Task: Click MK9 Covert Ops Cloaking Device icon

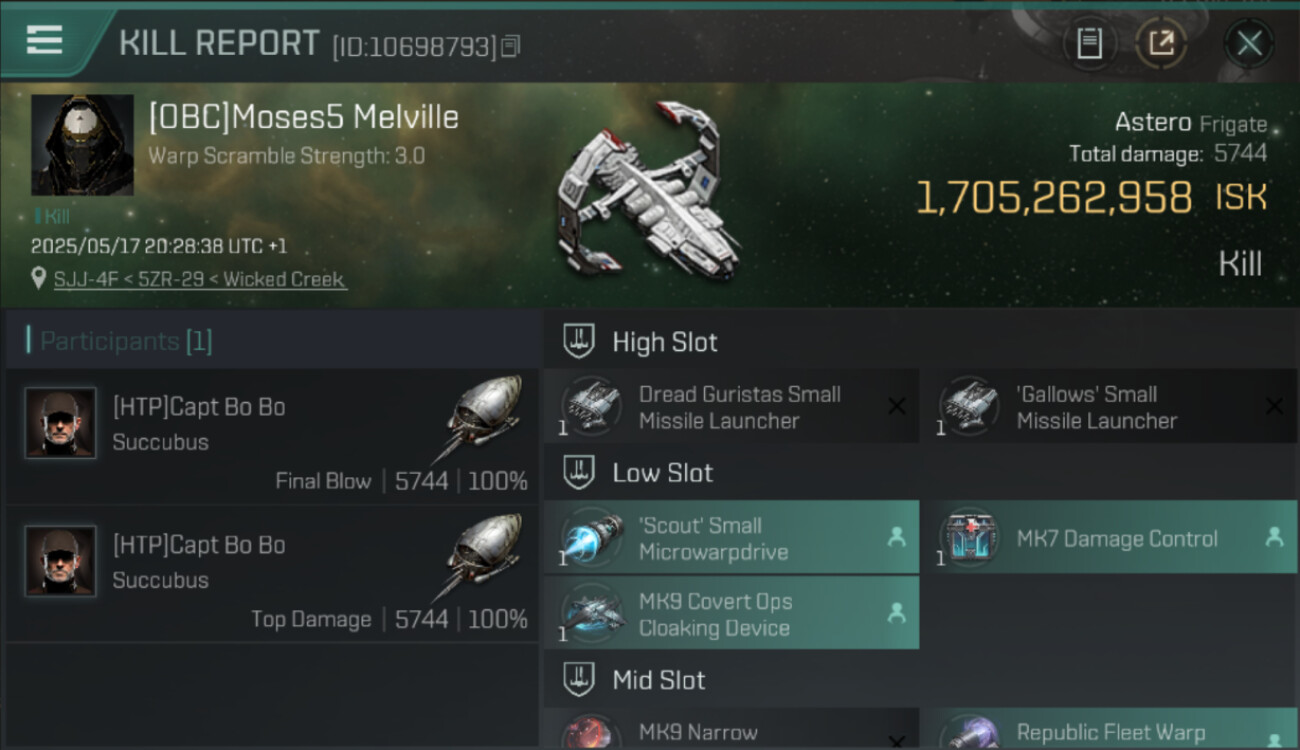Action: 591,614
